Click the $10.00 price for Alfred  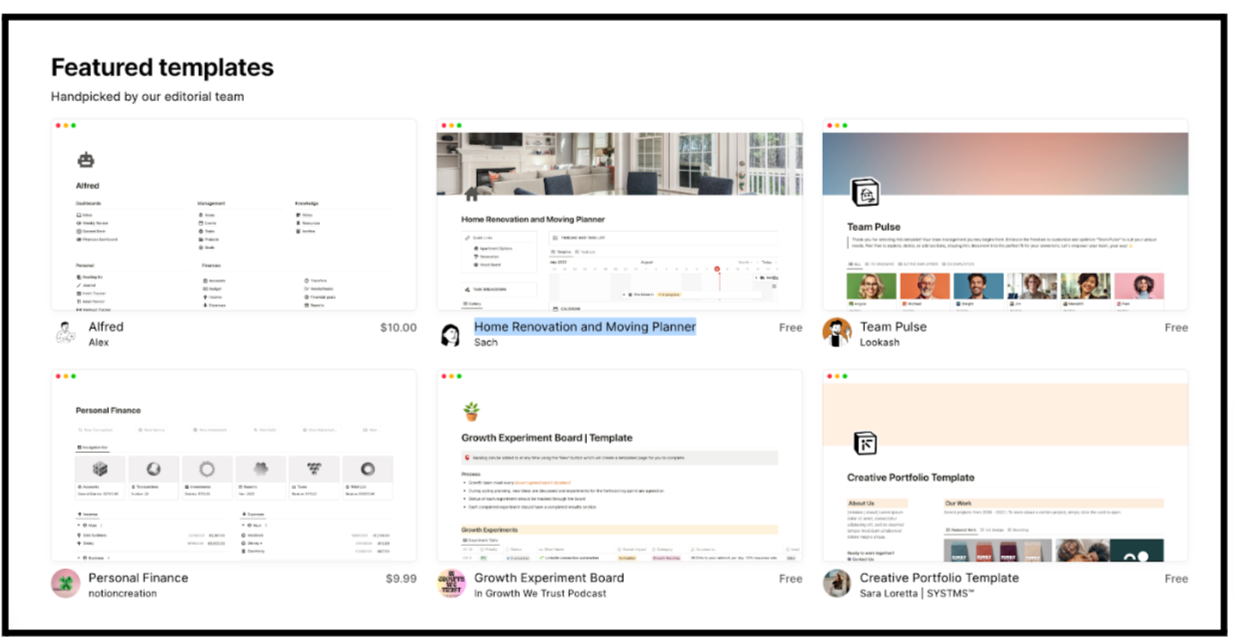(398, 327)
